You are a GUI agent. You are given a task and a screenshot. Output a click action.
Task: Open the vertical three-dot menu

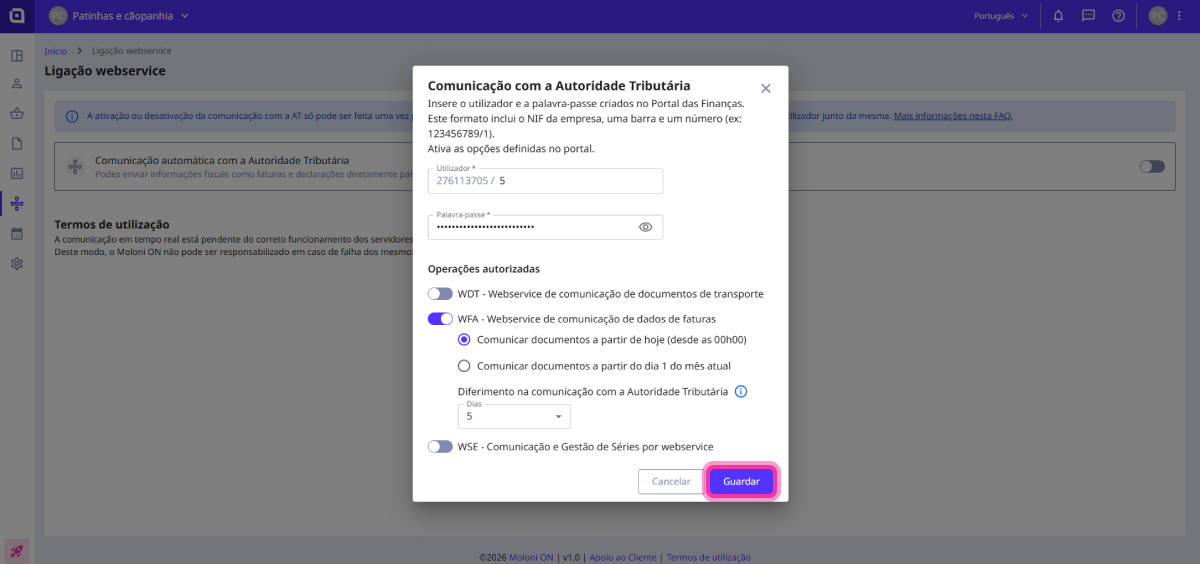pyautogui.click(x=1179, y=16)
